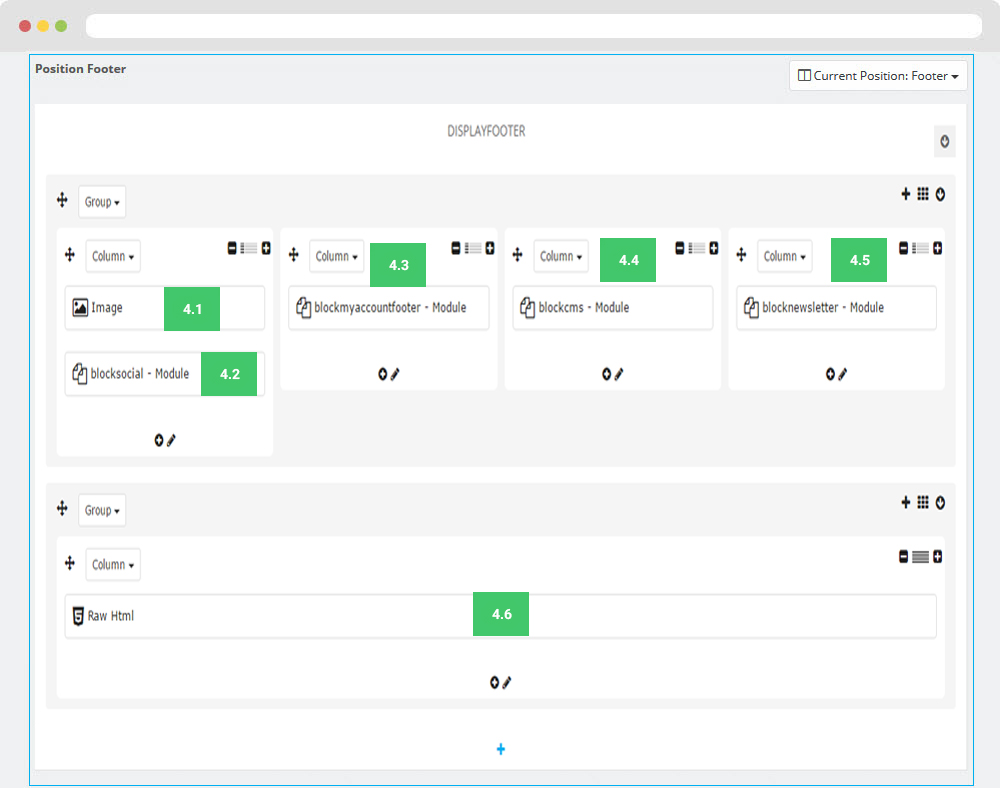Click the collapse arrow icon beside DISPLAYFOOTER
The height and width of the screenshot is (788, 1000).
[944, 142]
